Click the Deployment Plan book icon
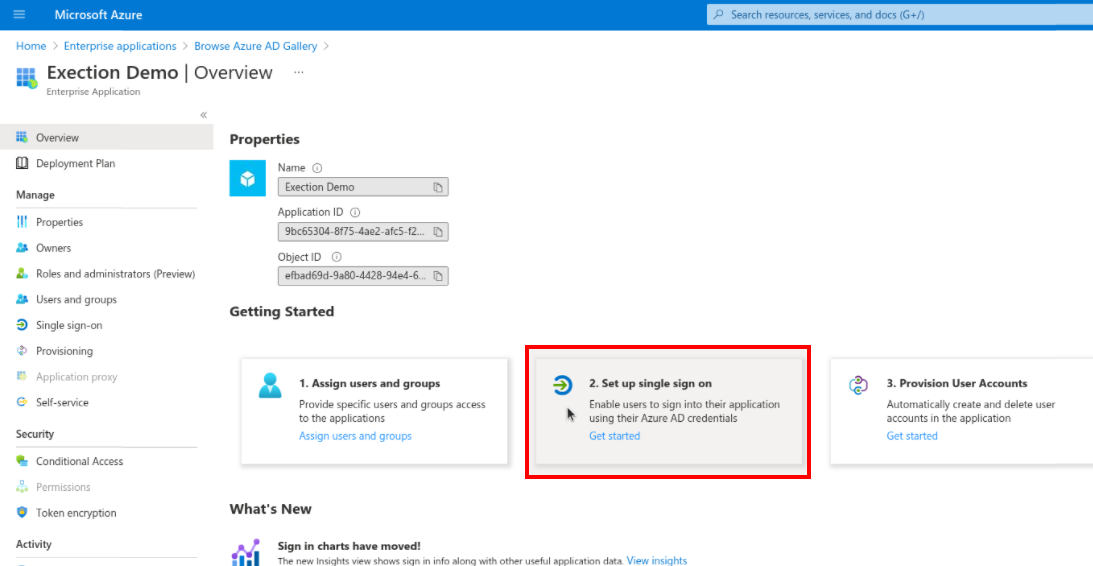1093x566 pixels. (22, 163)
